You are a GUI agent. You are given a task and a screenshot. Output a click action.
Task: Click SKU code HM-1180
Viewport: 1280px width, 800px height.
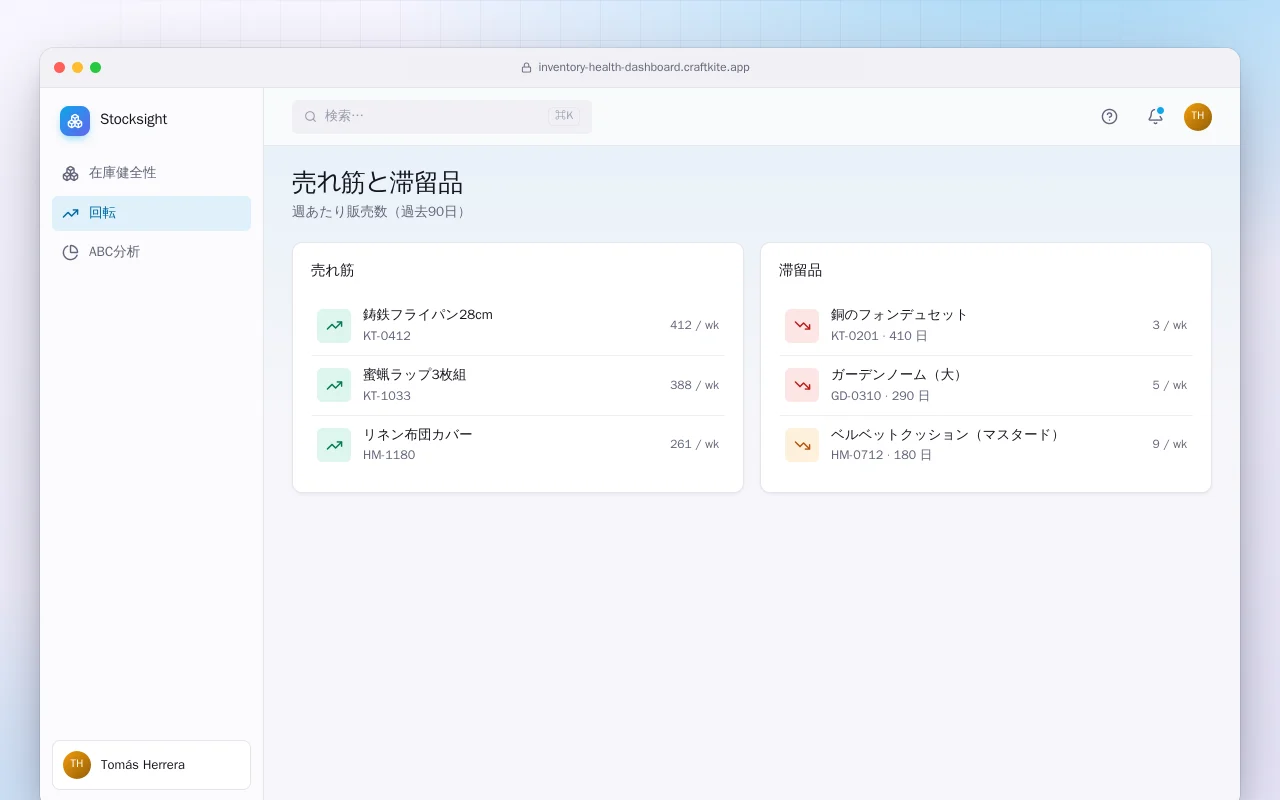389,455
